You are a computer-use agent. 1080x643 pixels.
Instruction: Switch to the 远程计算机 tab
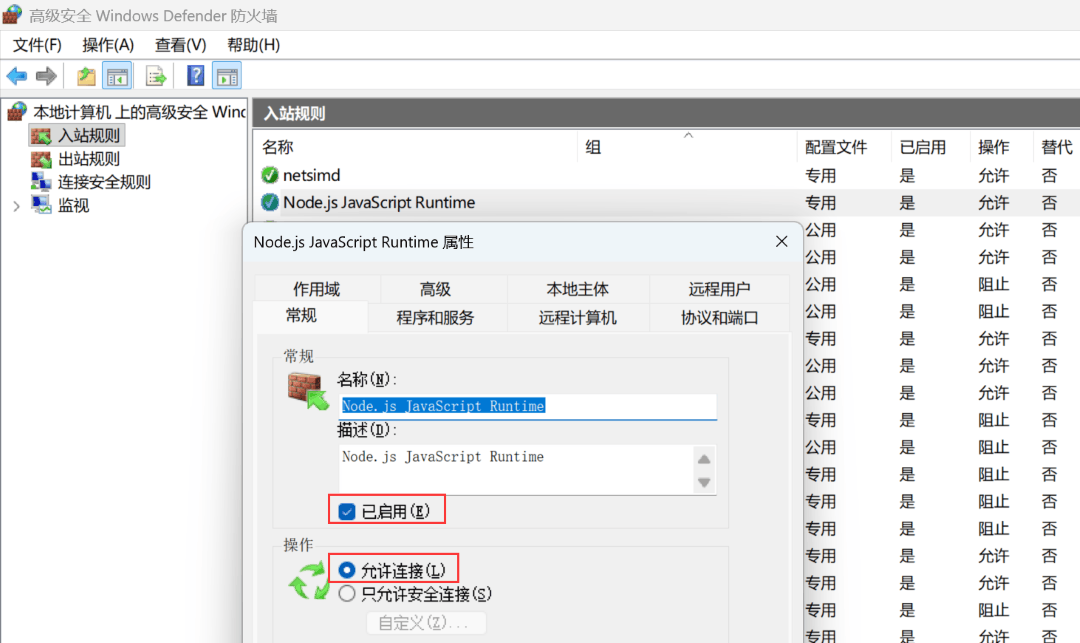tap(577, 317)
